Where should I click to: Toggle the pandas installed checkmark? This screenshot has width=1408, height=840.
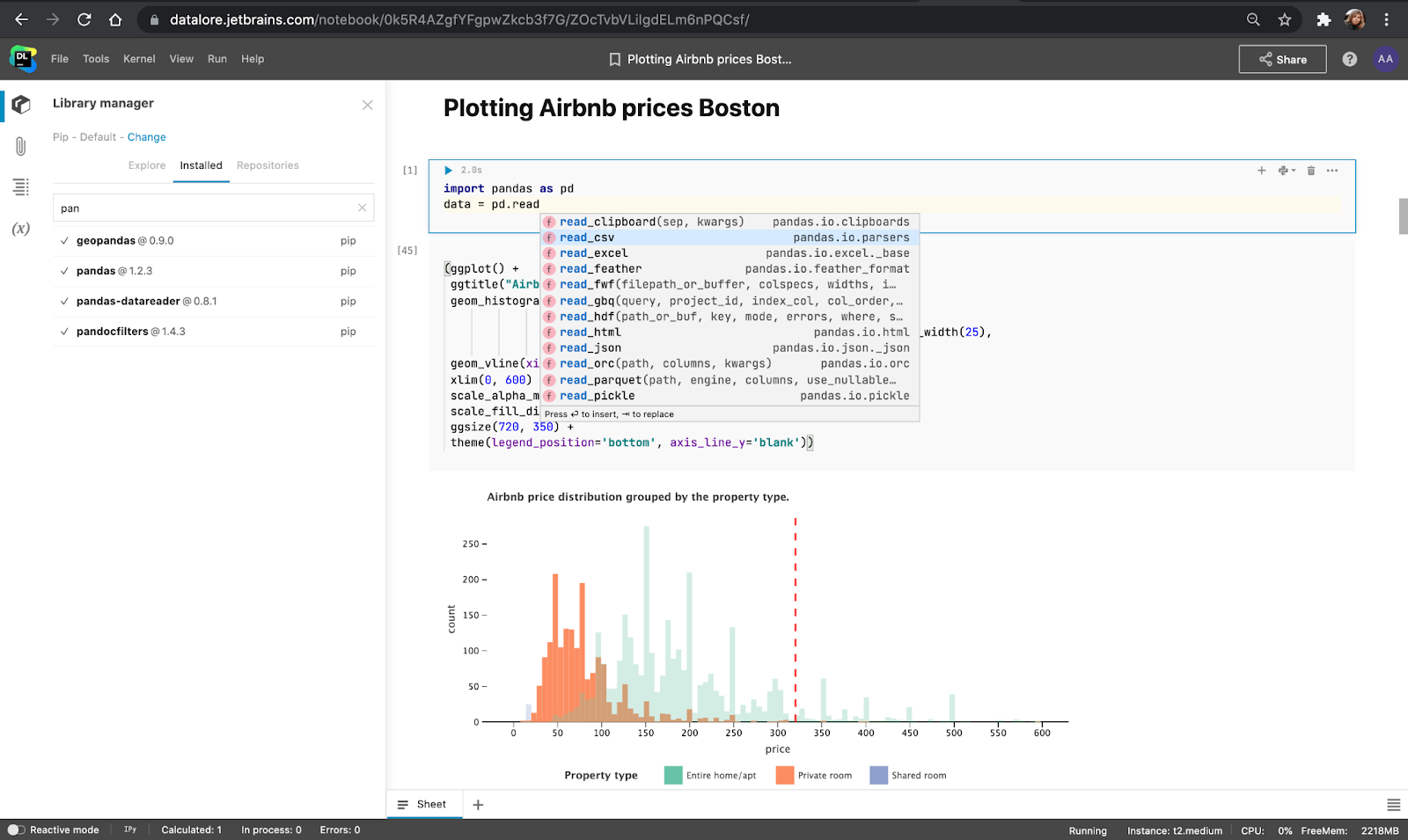point(64,271)
